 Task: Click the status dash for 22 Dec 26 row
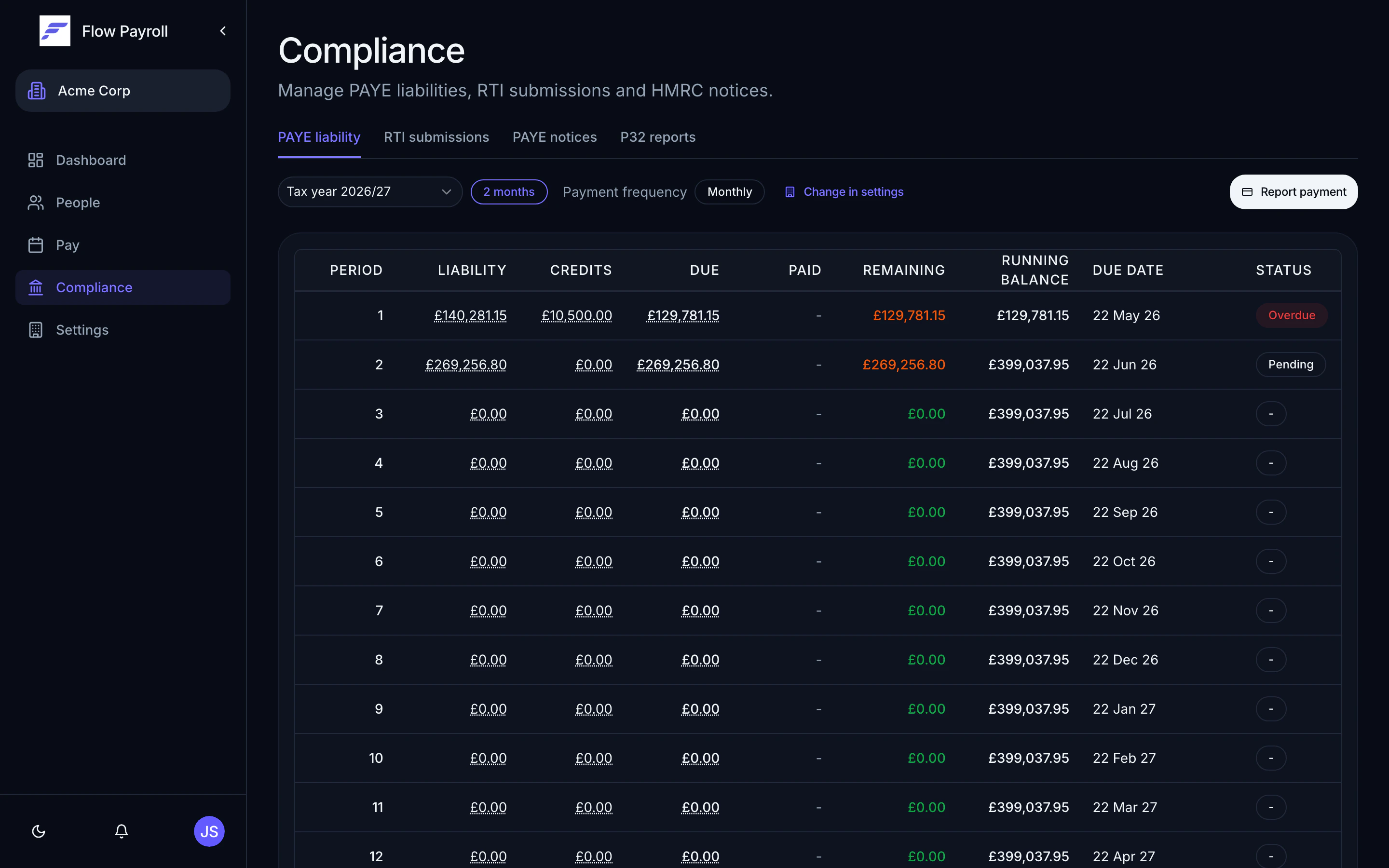pos(1271,660)
